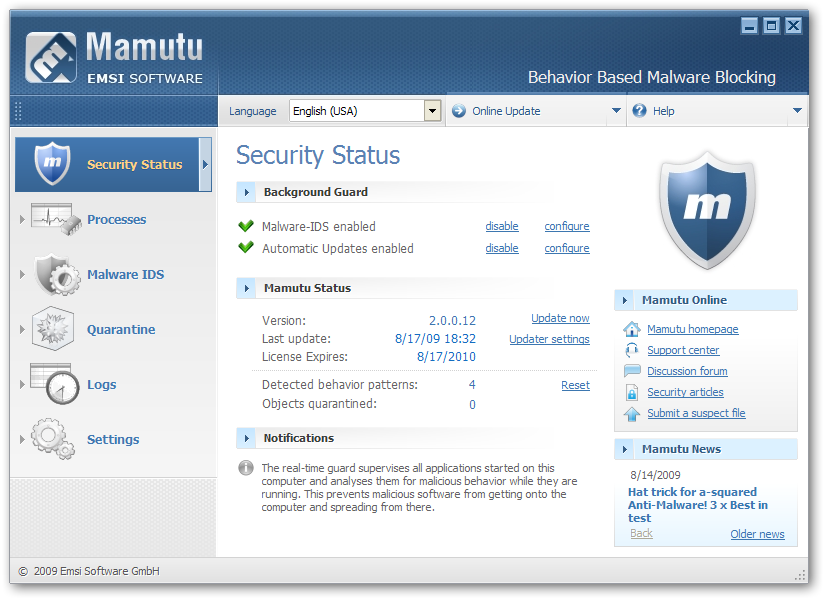Reset detected behavior patterns count
The width and height of the screenshot is (823, 598).
(575, 385)
